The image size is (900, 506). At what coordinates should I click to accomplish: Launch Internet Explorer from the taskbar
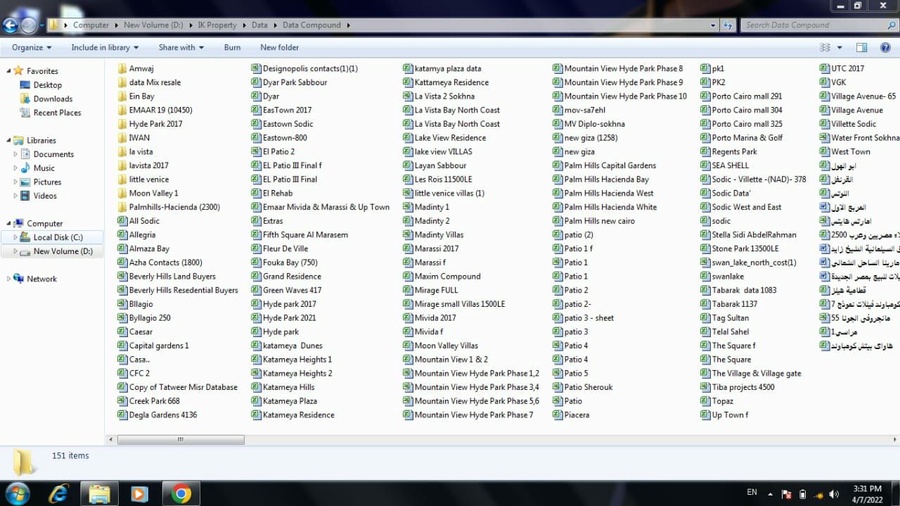pos(59,493)
